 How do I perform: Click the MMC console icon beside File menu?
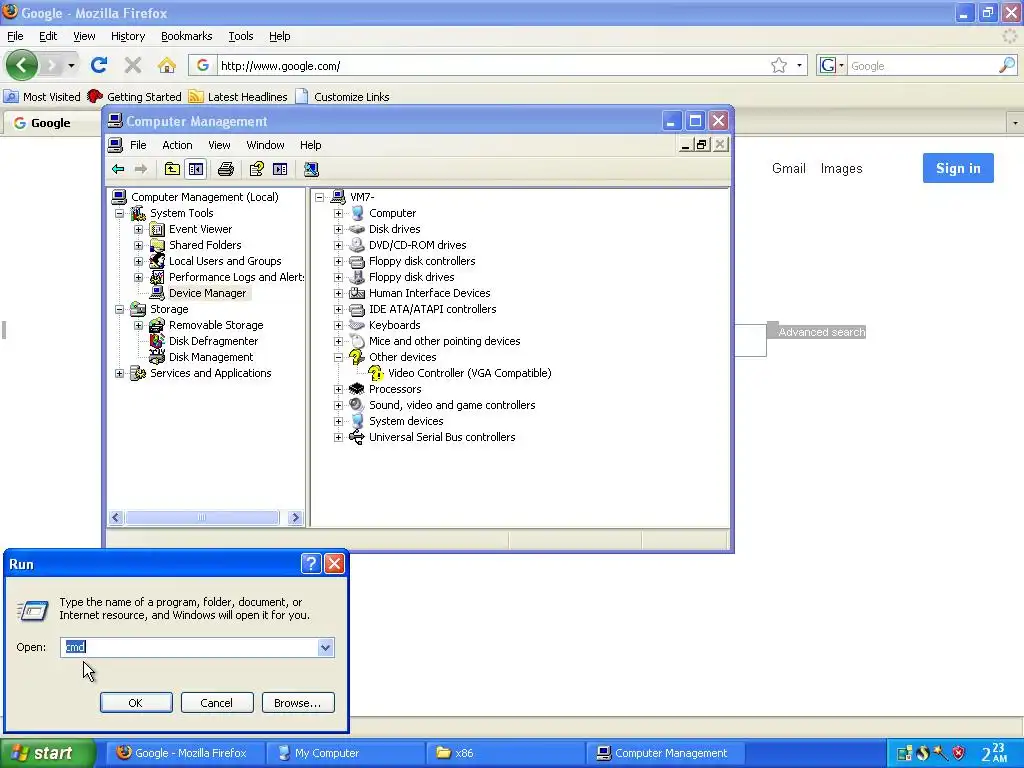click(116, 145)
